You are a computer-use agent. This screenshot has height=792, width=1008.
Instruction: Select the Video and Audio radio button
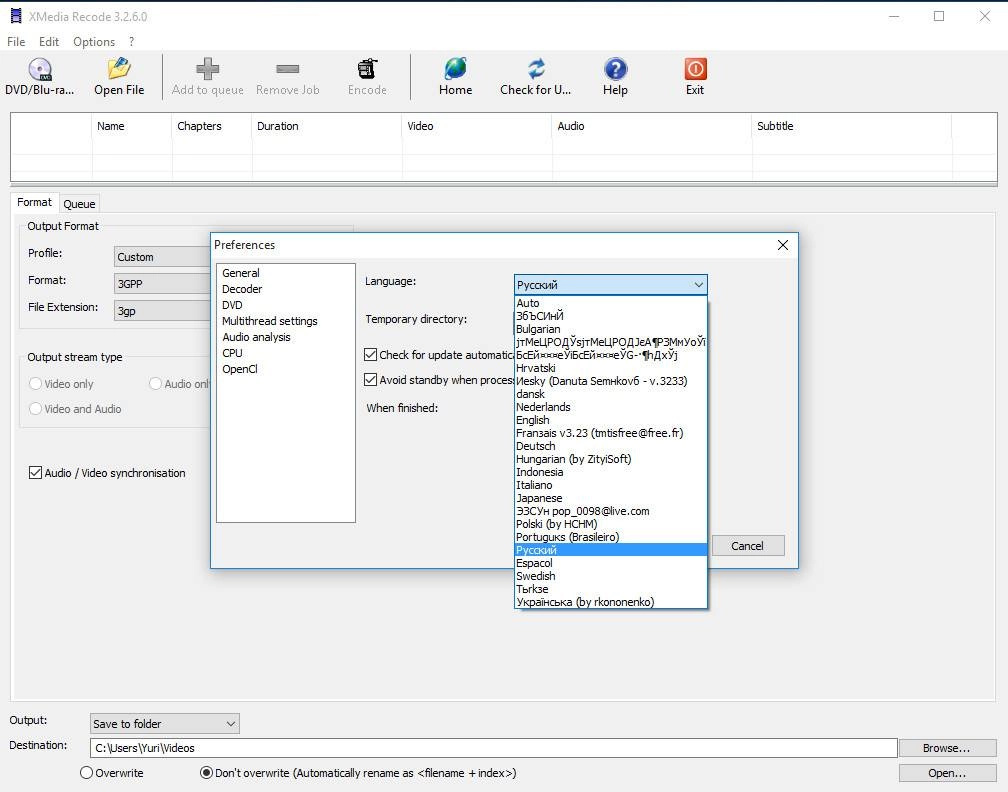point(35,409)
